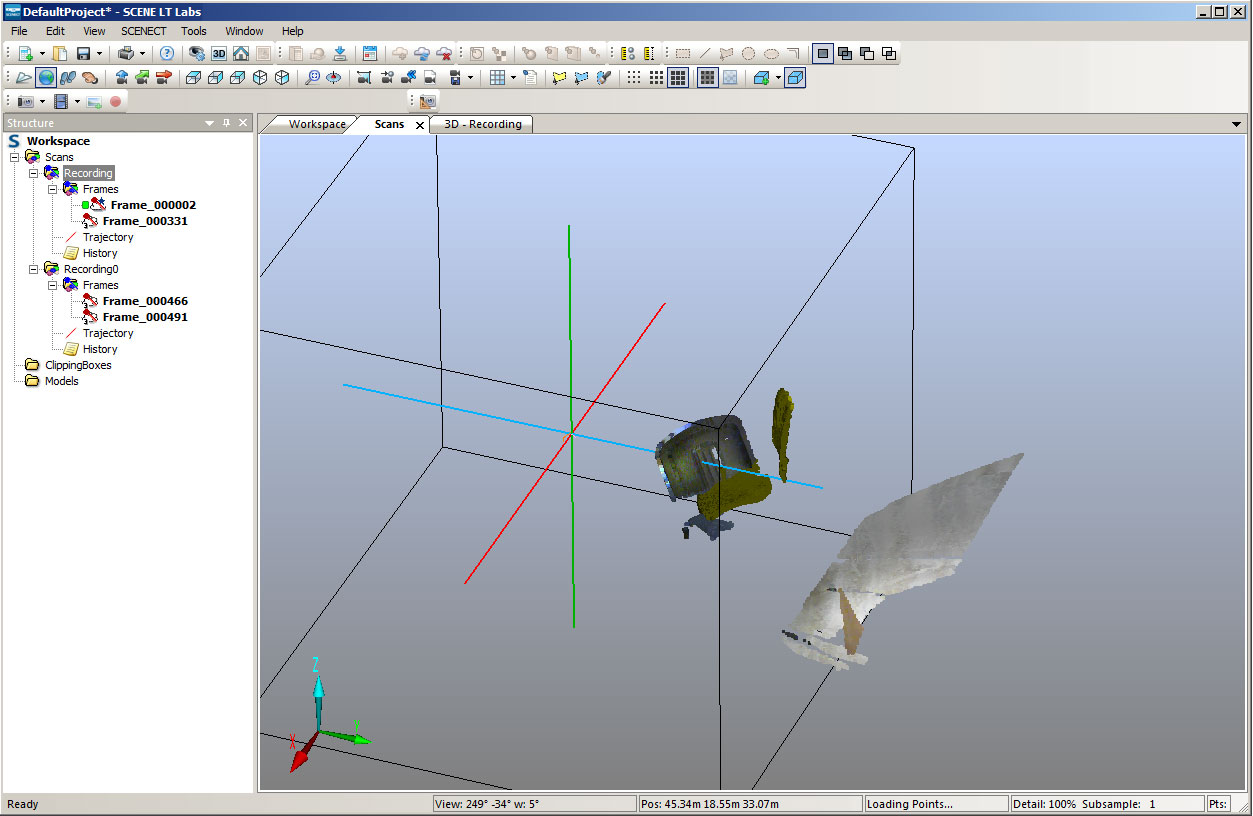
Task: Click the red record circle button
Action: pos(116,102)
